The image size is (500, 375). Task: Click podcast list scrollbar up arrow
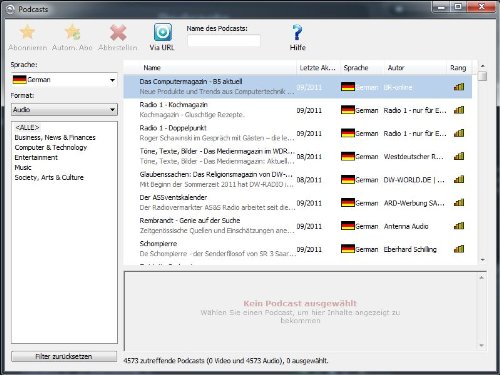482,66
